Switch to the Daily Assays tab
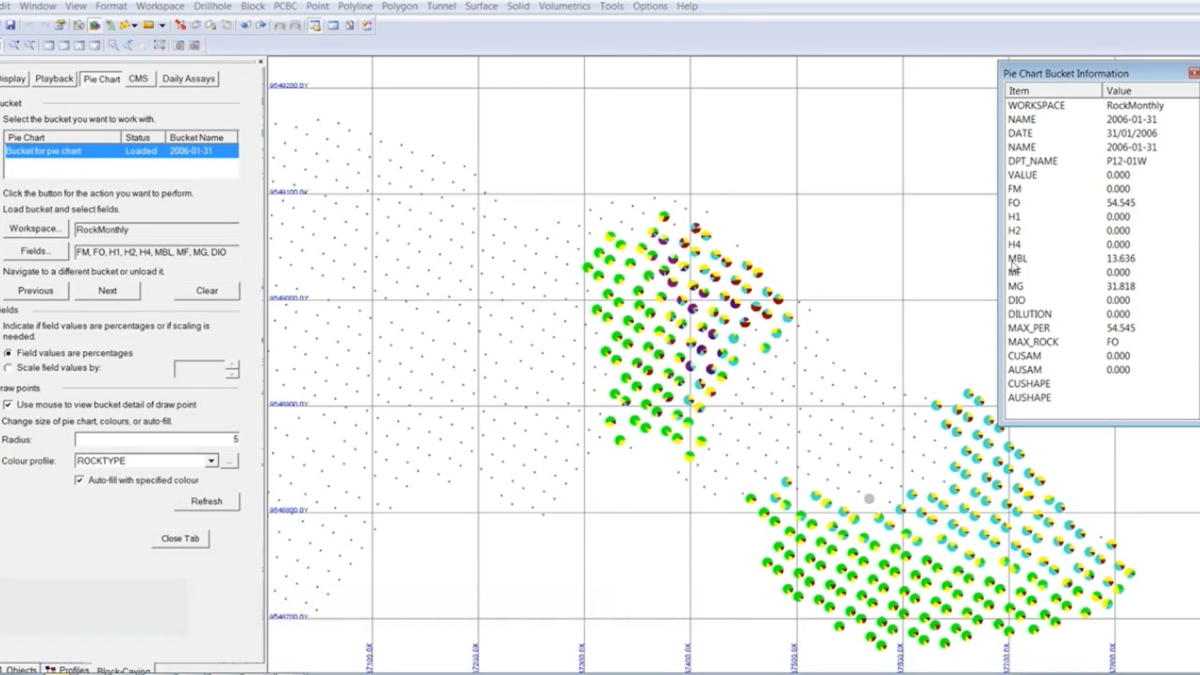The height and width of the screenshot is (675, 1200). pos(188,79)
